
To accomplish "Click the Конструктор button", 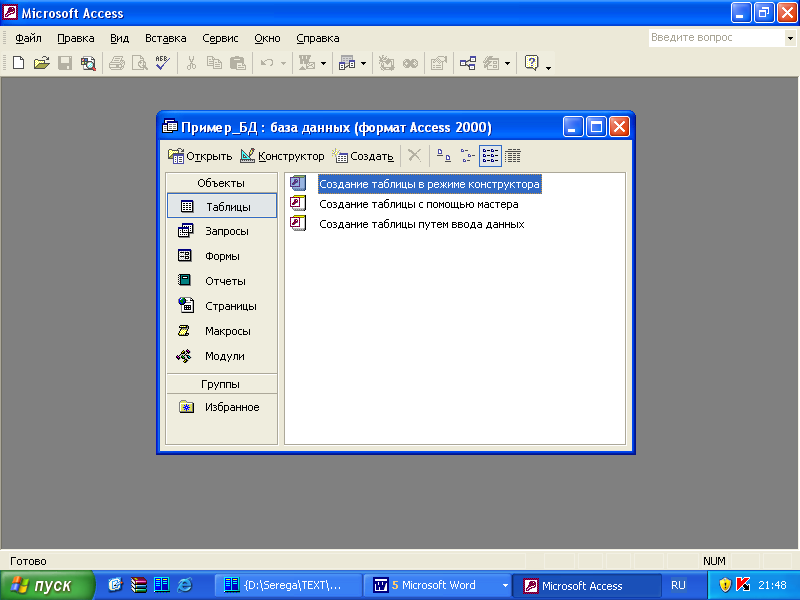I will [282, 156].
